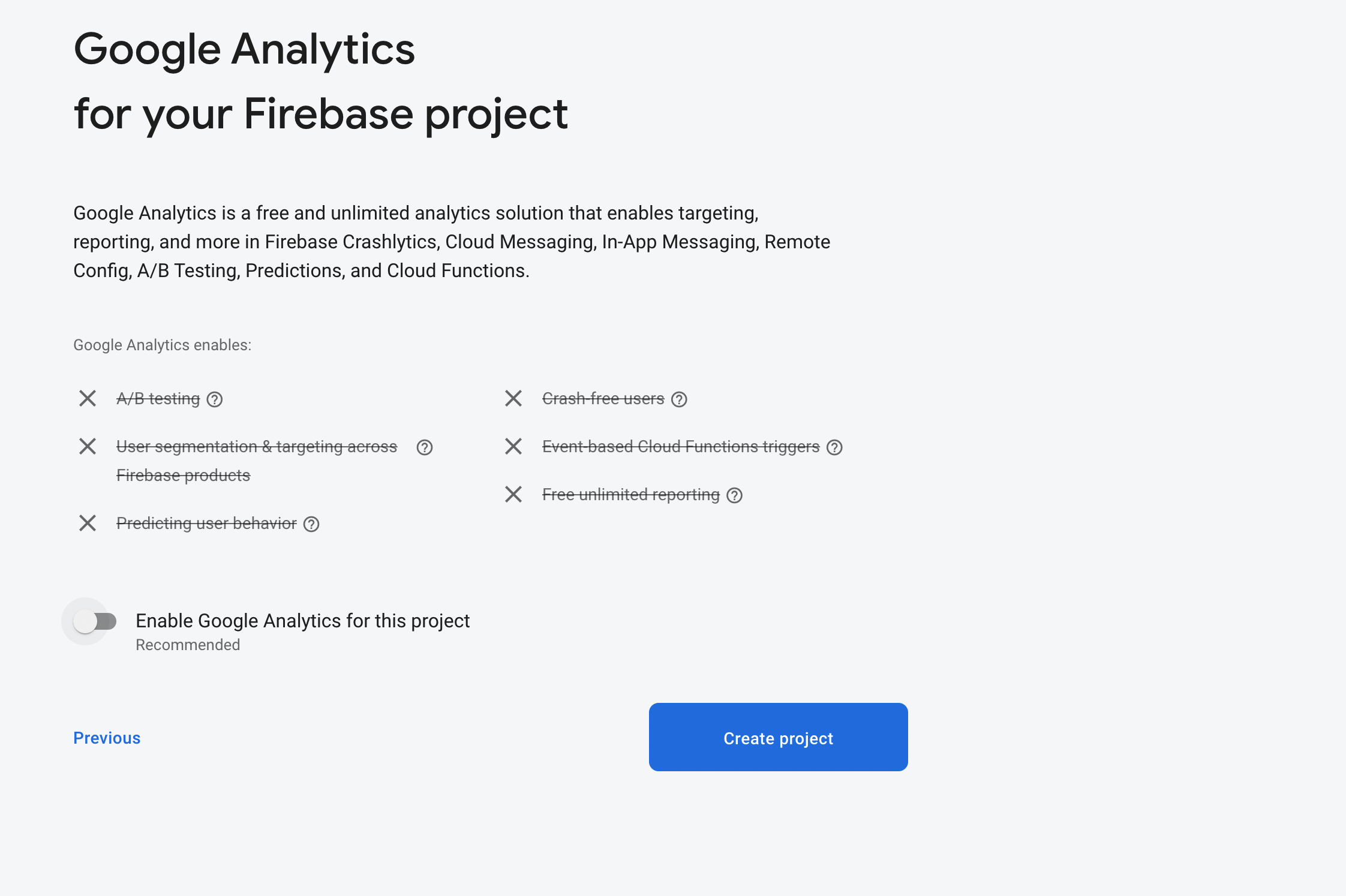Click the X beside Event-based Cloud Functions triggers
This screenshot has width=1346, height=896.
pyautogui.click(x=514, y=447)
